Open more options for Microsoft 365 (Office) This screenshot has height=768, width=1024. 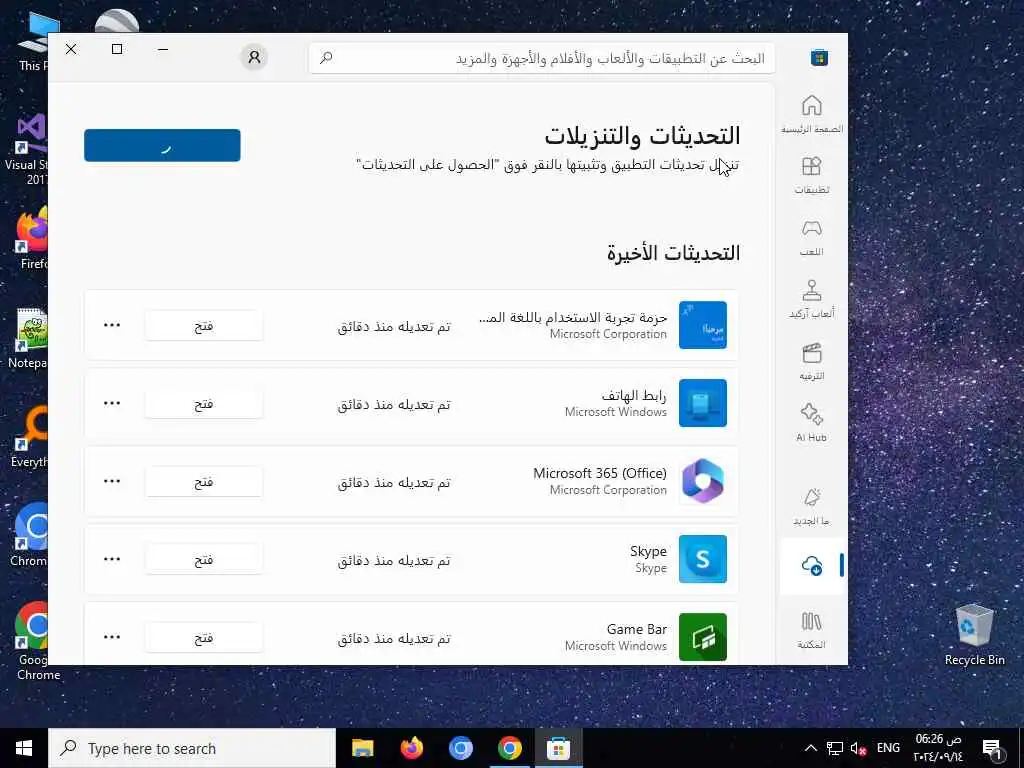112,481
